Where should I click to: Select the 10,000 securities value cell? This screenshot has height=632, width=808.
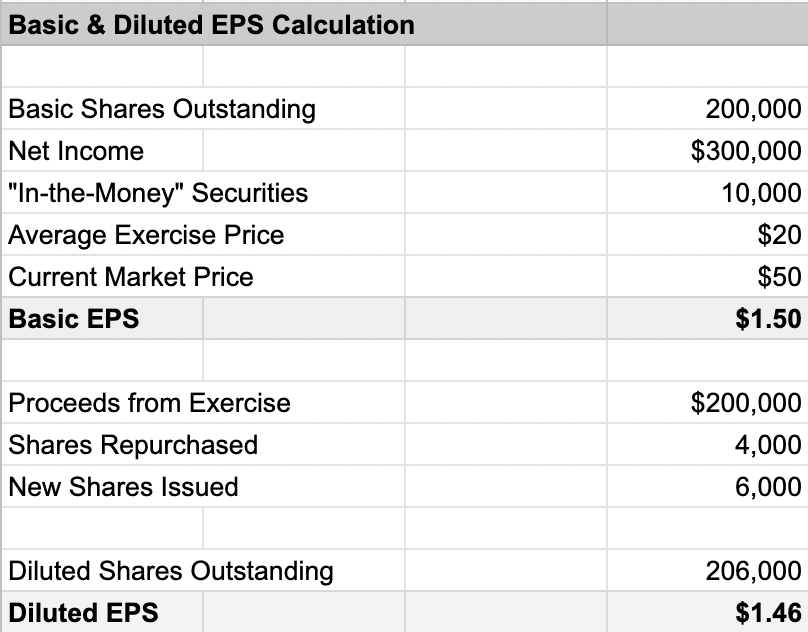760,193
